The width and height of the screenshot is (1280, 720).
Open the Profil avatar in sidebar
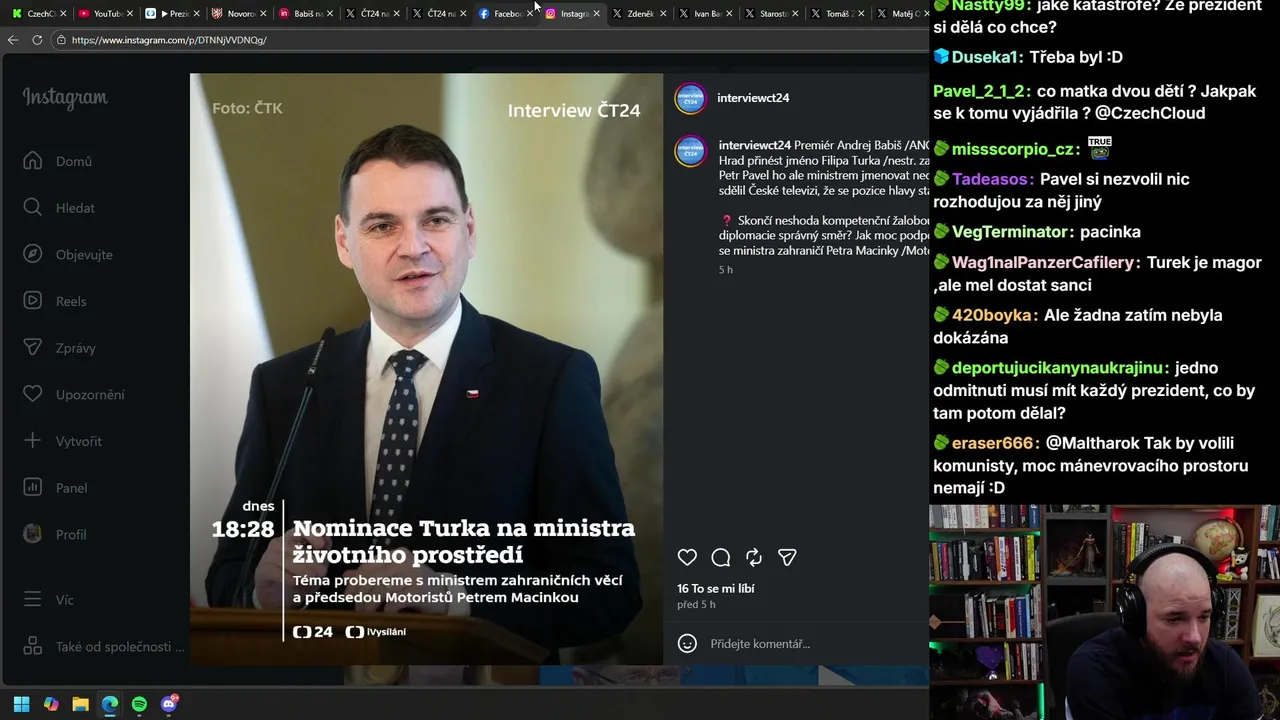tap(33, 534)
